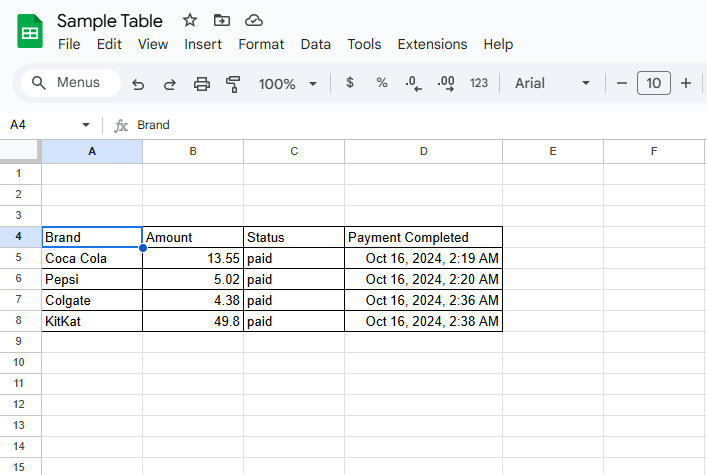
Task: Select the 49.8 amount cell
Action: click(x=193, y=321)
